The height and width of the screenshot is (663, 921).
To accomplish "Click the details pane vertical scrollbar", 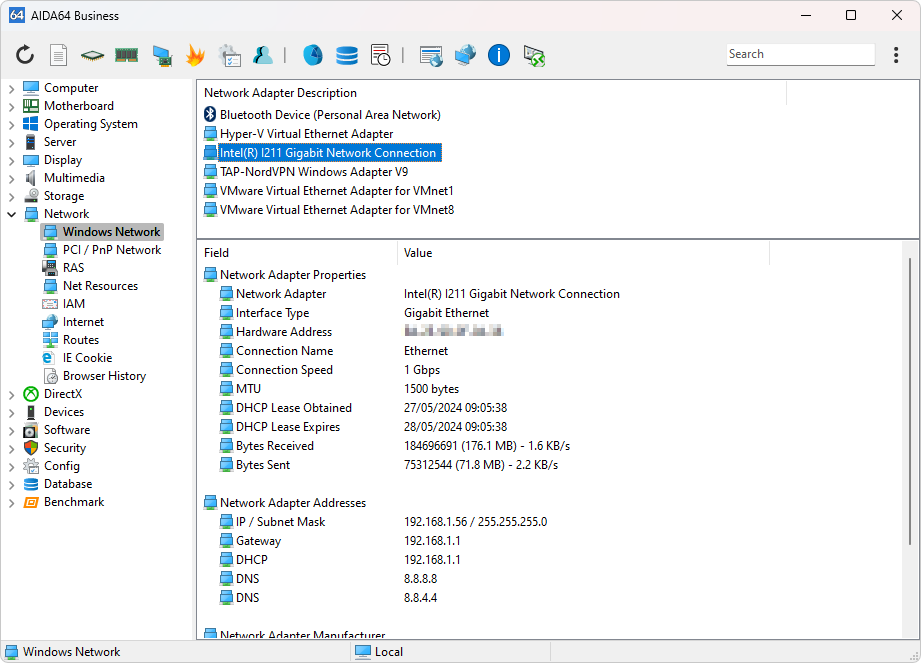I will pyautogui.click(x=911, y=400).
